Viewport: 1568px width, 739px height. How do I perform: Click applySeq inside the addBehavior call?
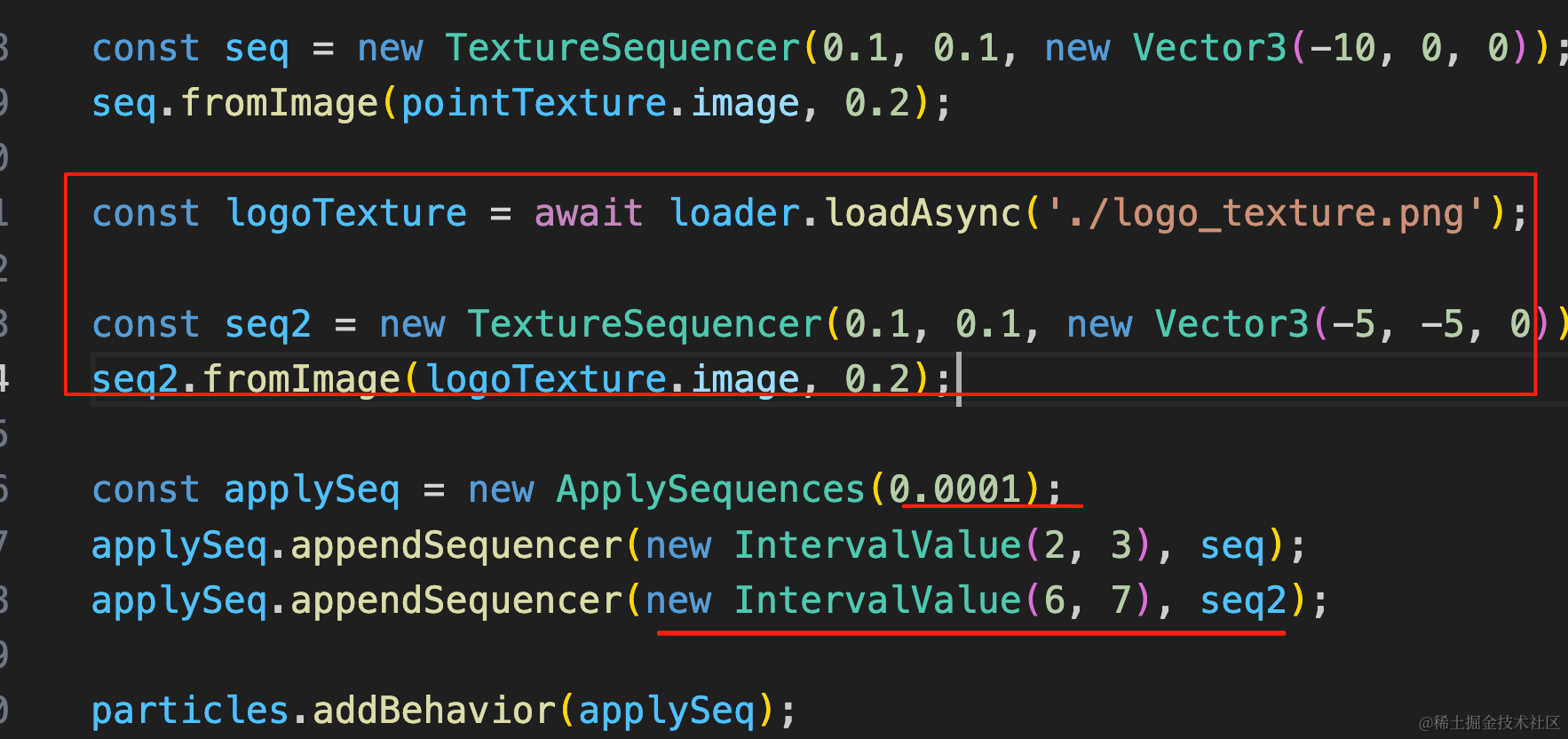point(666,711)
